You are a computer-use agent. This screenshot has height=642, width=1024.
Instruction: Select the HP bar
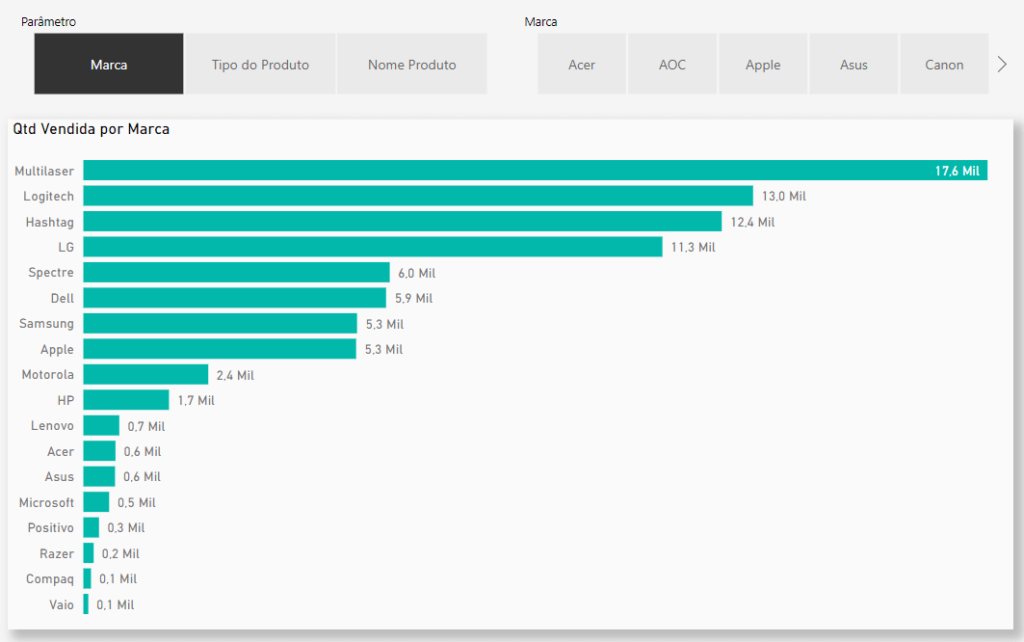point(126,399)
